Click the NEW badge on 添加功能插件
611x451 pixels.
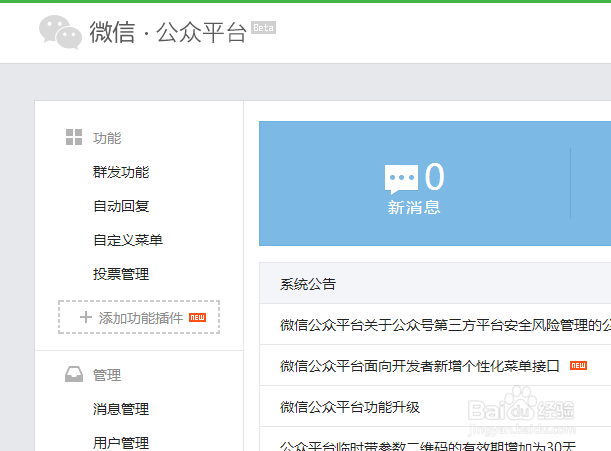(198, 317)
